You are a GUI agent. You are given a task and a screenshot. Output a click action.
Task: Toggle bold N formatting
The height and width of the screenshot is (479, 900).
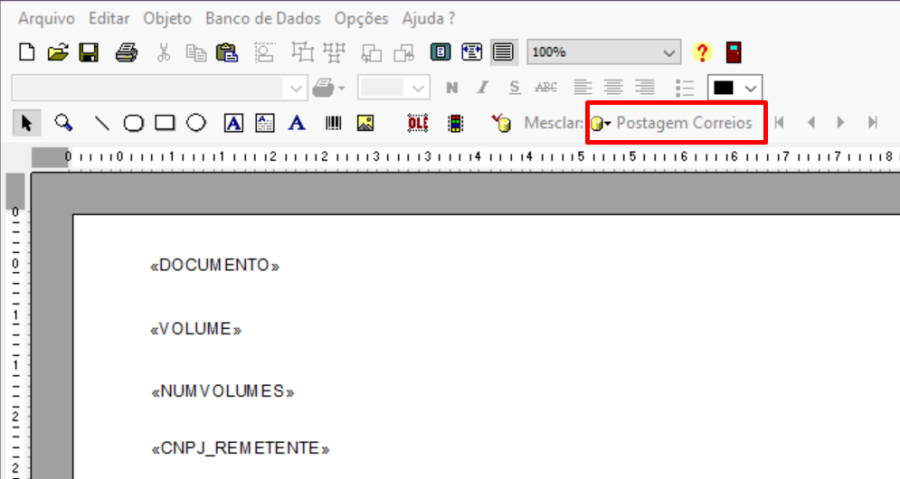click(x=452, y=88)
